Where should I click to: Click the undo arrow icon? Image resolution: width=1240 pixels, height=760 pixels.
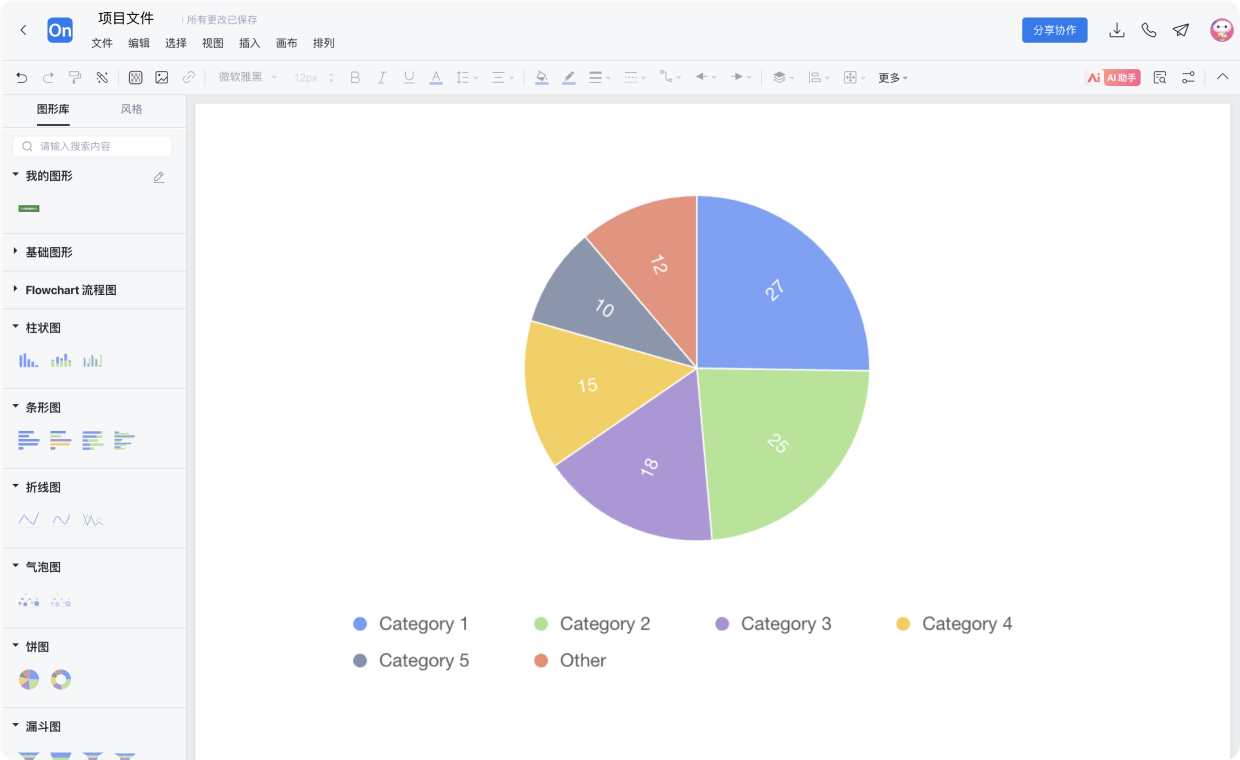coord(22,77)
